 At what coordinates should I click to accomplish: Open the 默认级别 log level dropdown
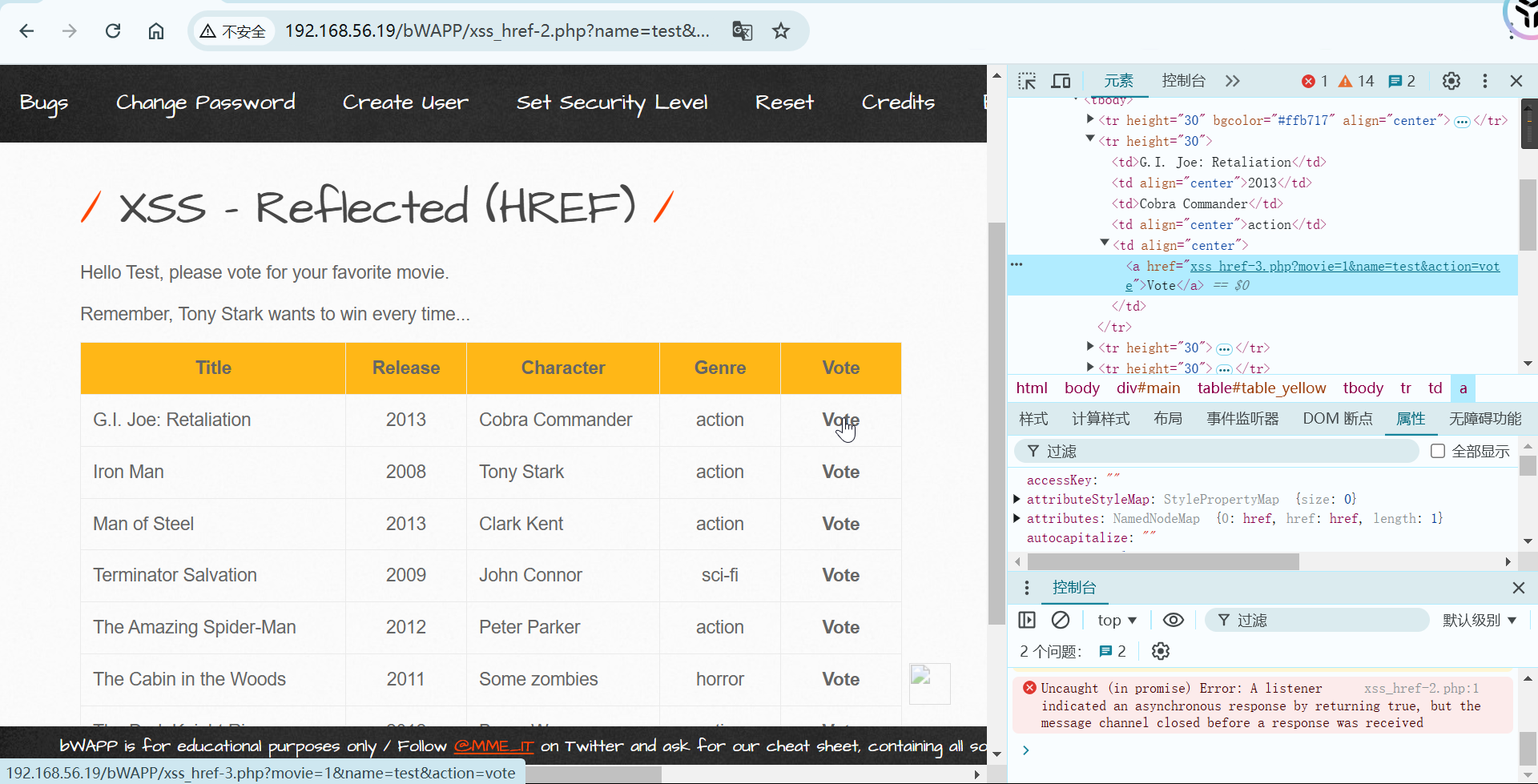pyautogui.click(x=1479, y=620)
